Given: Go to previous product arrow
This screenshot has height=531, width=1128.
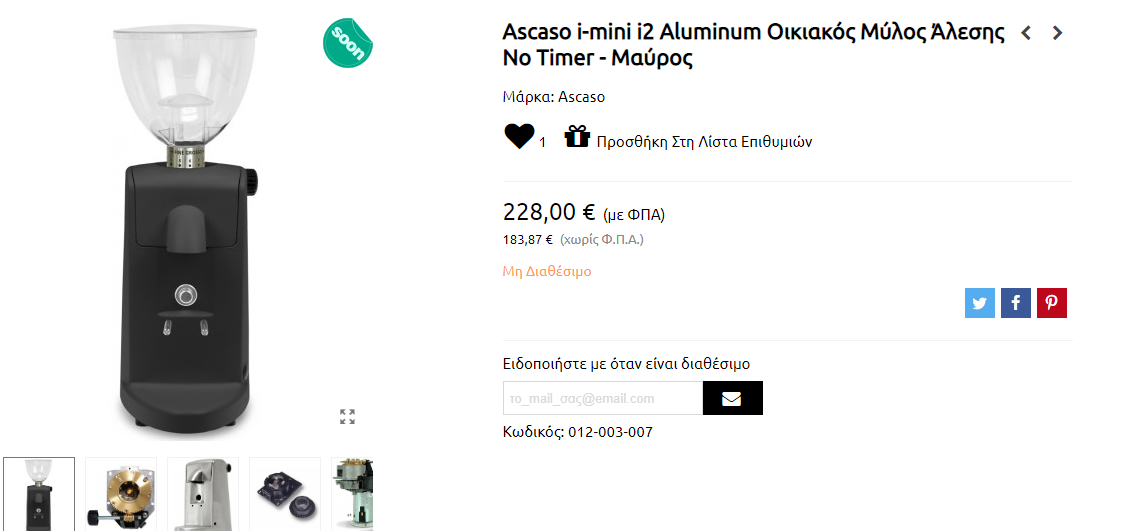Looking at the screenshot, I should click(1026, 32).
